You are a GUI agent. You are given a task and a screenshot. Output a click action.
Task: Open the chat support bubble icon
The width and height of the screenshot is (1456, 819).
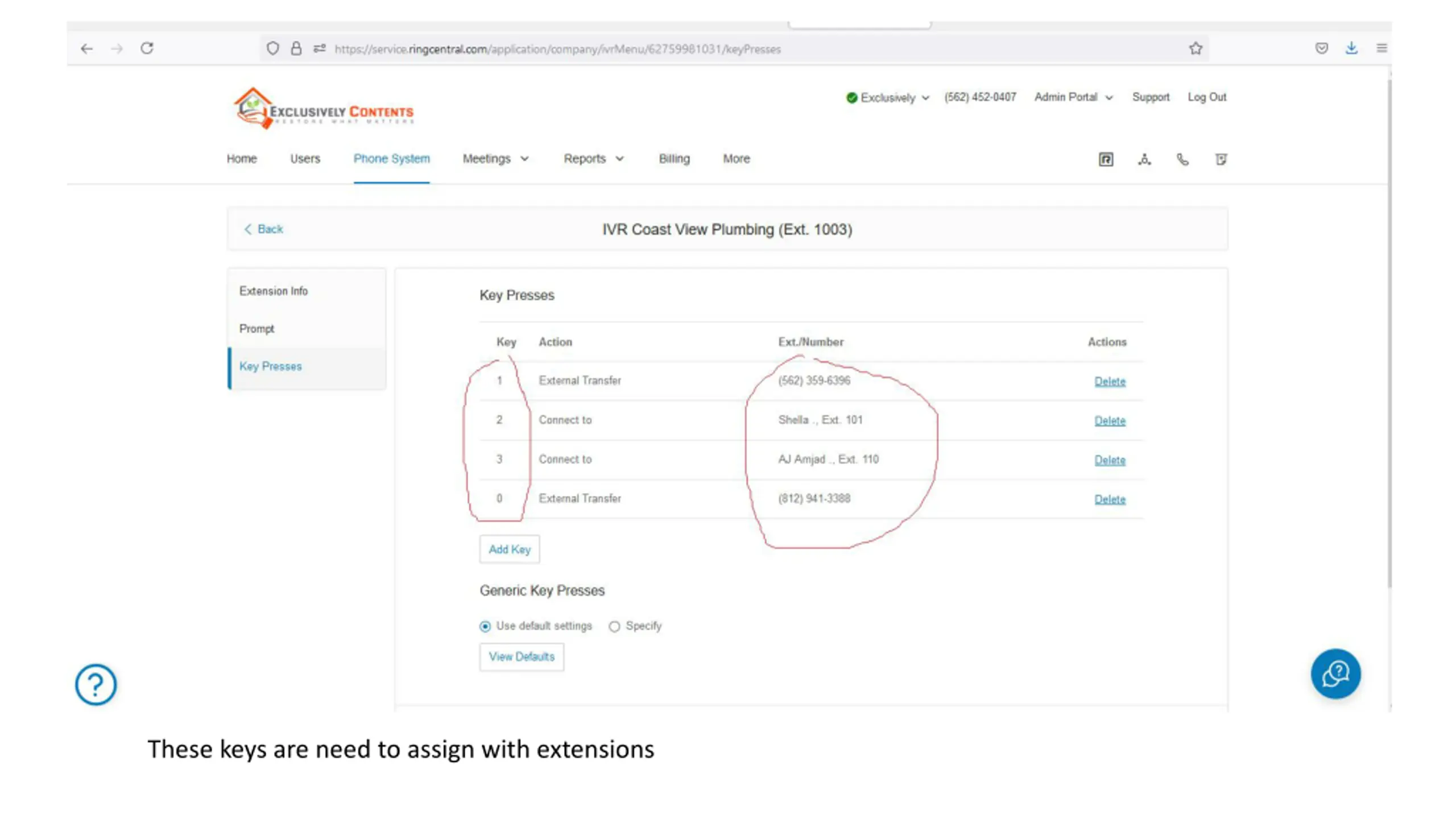click(x=1335, y=674)
